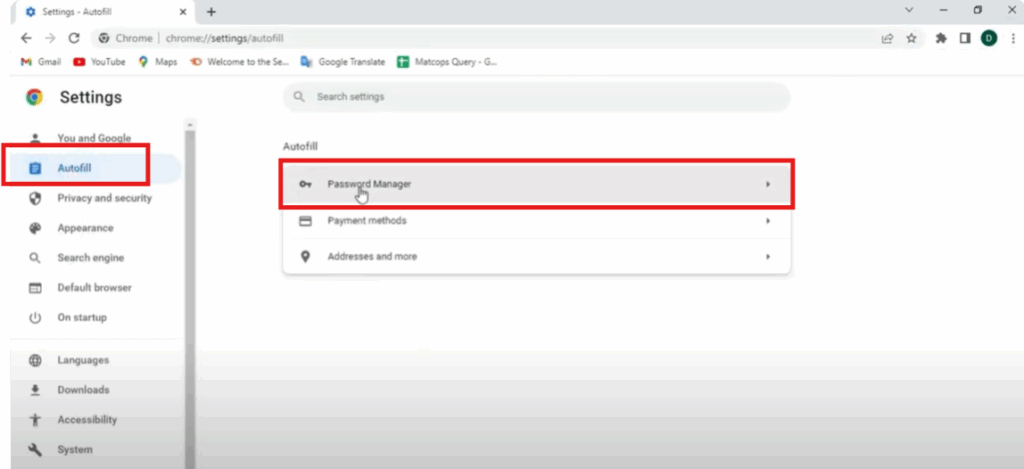
Task: Open the Payment methods row
Action: pos(536,221)
